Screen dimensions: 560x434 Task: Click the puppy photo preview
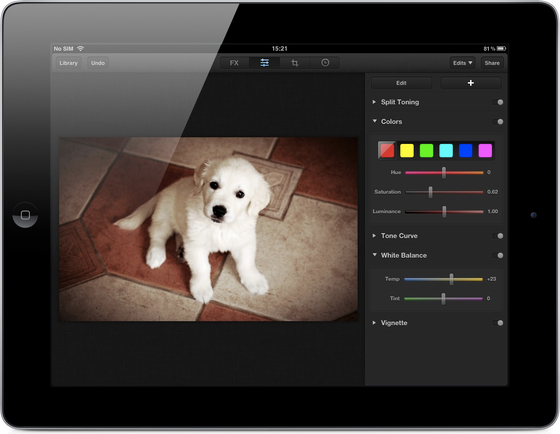point(208,229)
